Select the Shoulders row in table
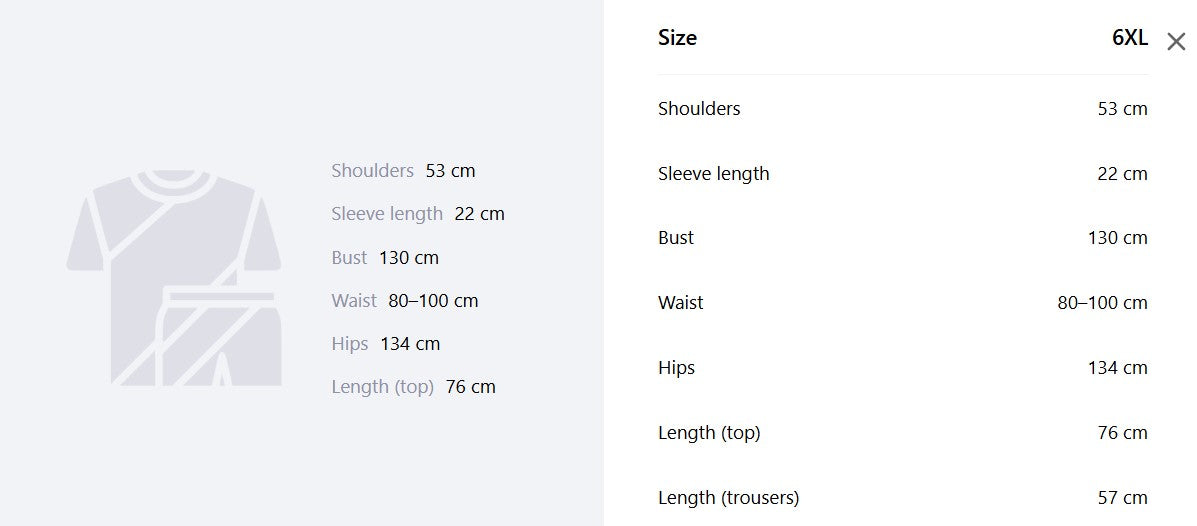Image resolution: width=1197 pixels, height=526 pixels. pyautogui.click(x=903, y=108)
